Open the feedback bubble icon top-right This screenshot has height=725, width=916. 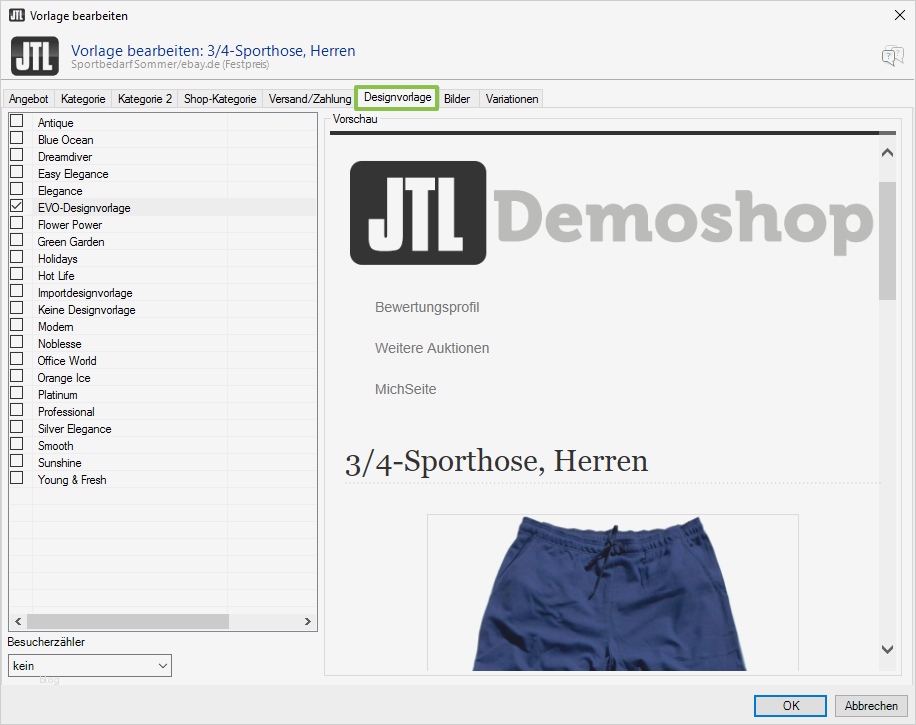(x=891, y=56)
